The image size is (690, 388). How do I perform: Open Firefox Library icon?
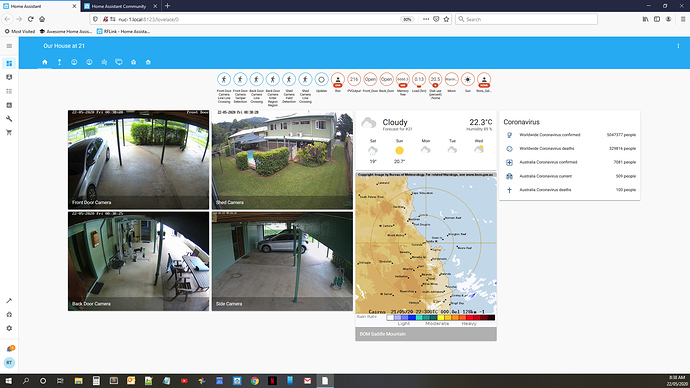coord(645,19)
